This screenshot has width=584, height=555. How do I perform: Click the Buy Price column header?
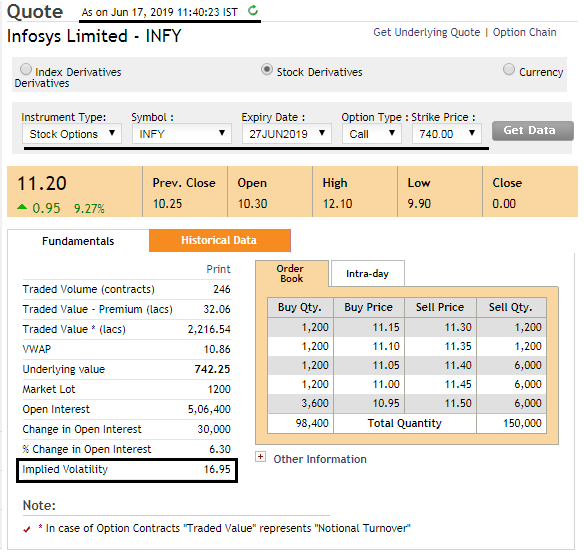369,307
